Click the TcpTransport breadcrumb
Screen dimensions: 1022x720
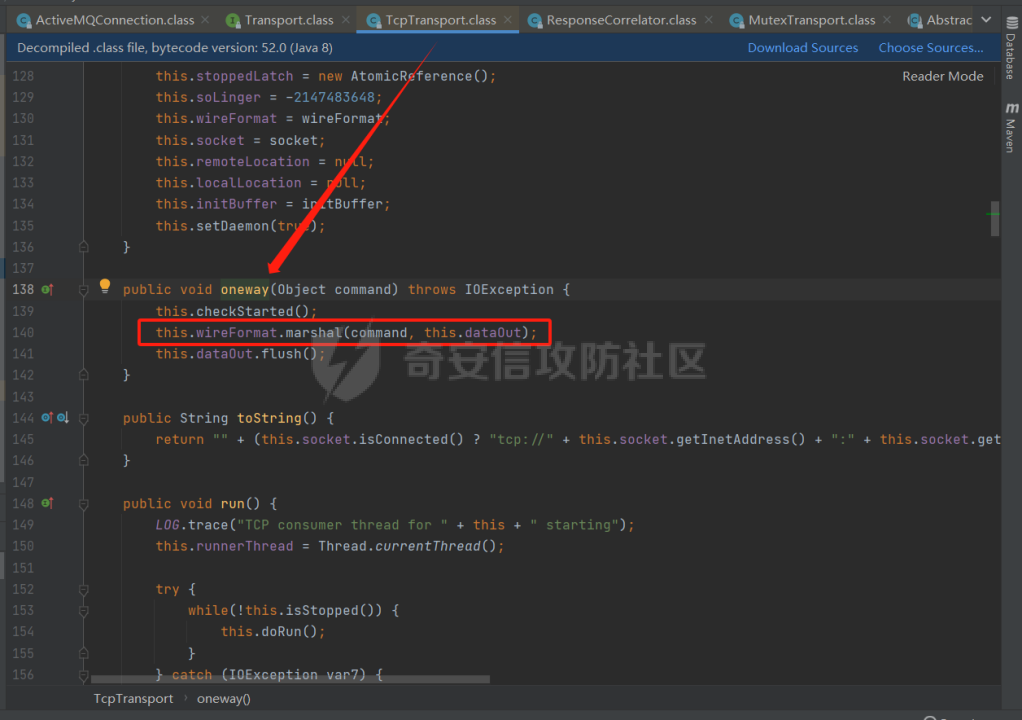point(133,698)
